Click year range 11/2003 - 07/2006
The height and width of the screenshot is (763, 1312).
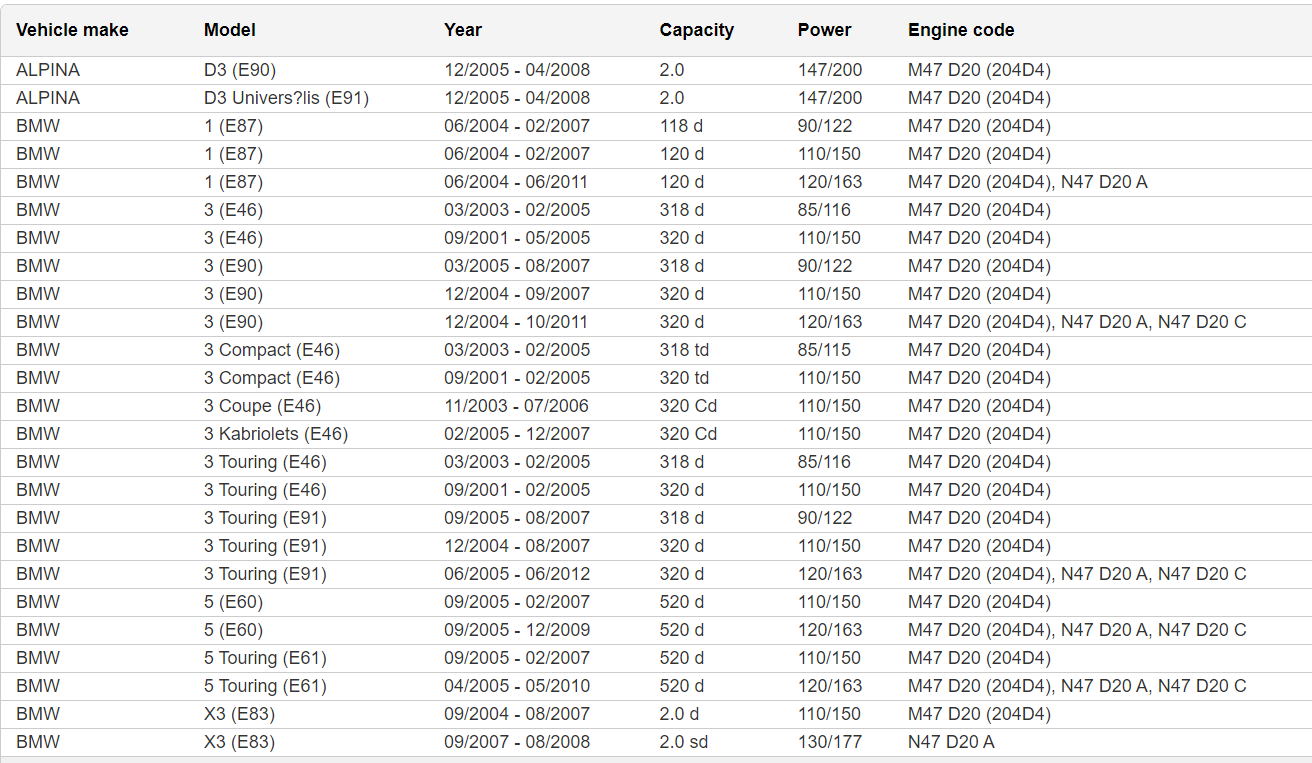[516, 406]
